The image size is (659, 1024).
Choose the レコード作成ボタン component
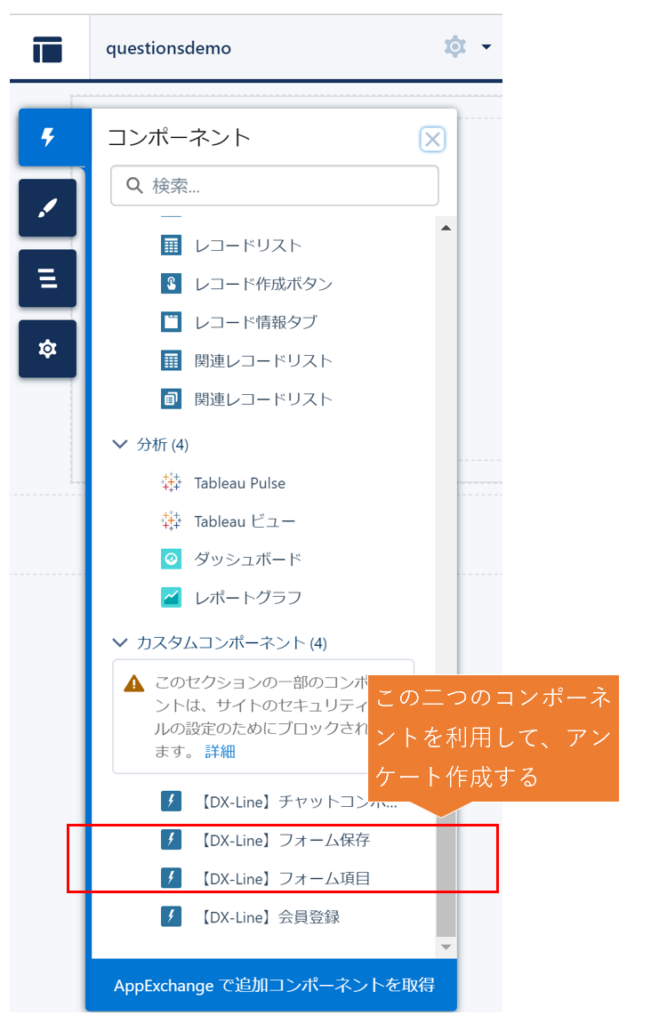click(263, 283)
